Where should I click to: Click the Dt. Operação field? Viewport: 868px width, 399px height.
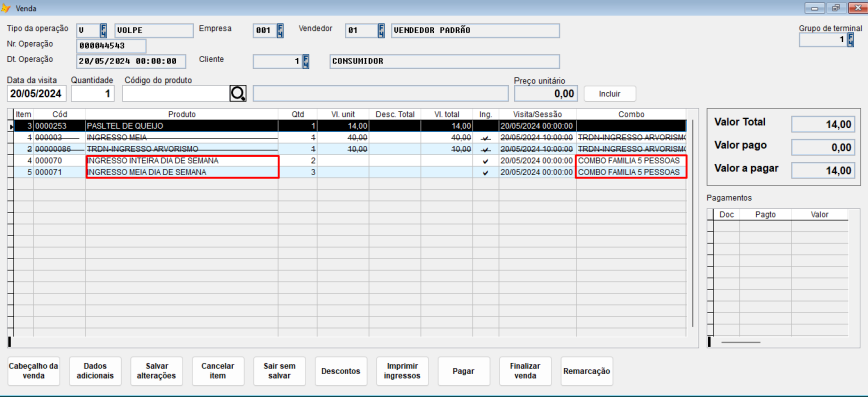tap(131, 61)
